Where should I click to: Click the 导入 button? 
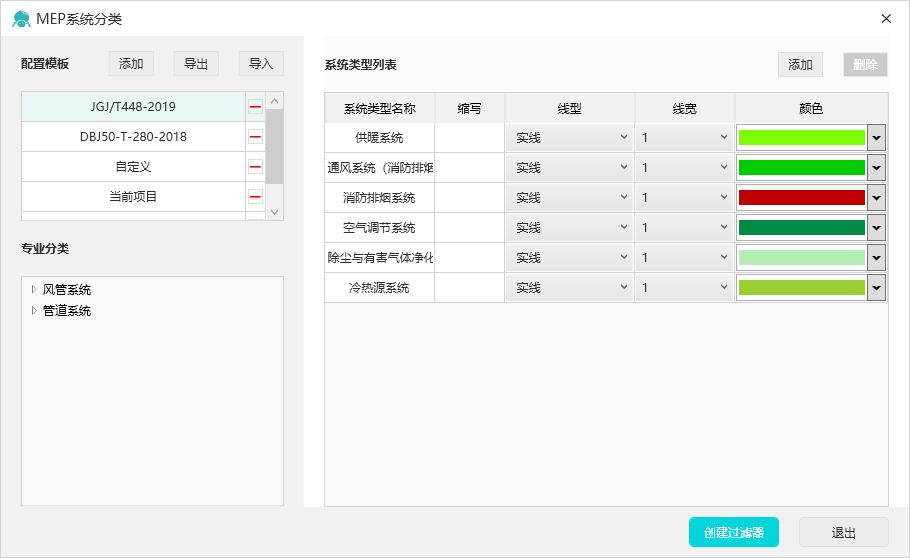[x=261, y=63]
